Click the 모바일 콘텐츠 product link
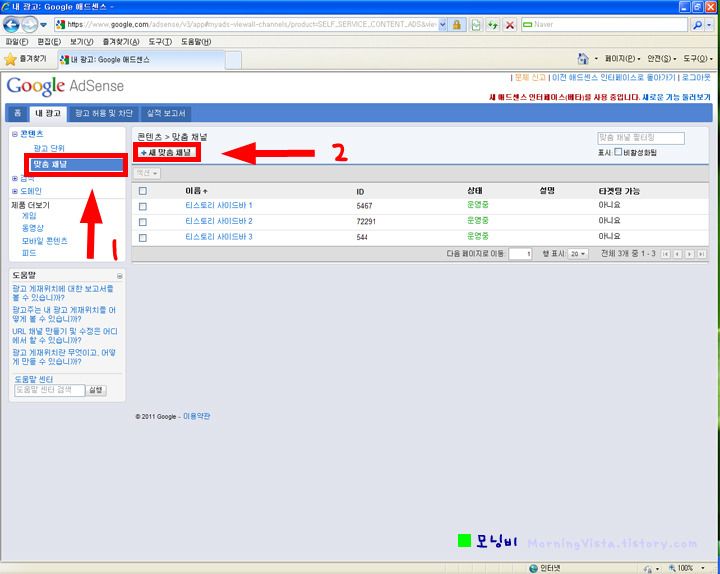Viewport: 720px width, 574px height. tap(45, 241)
